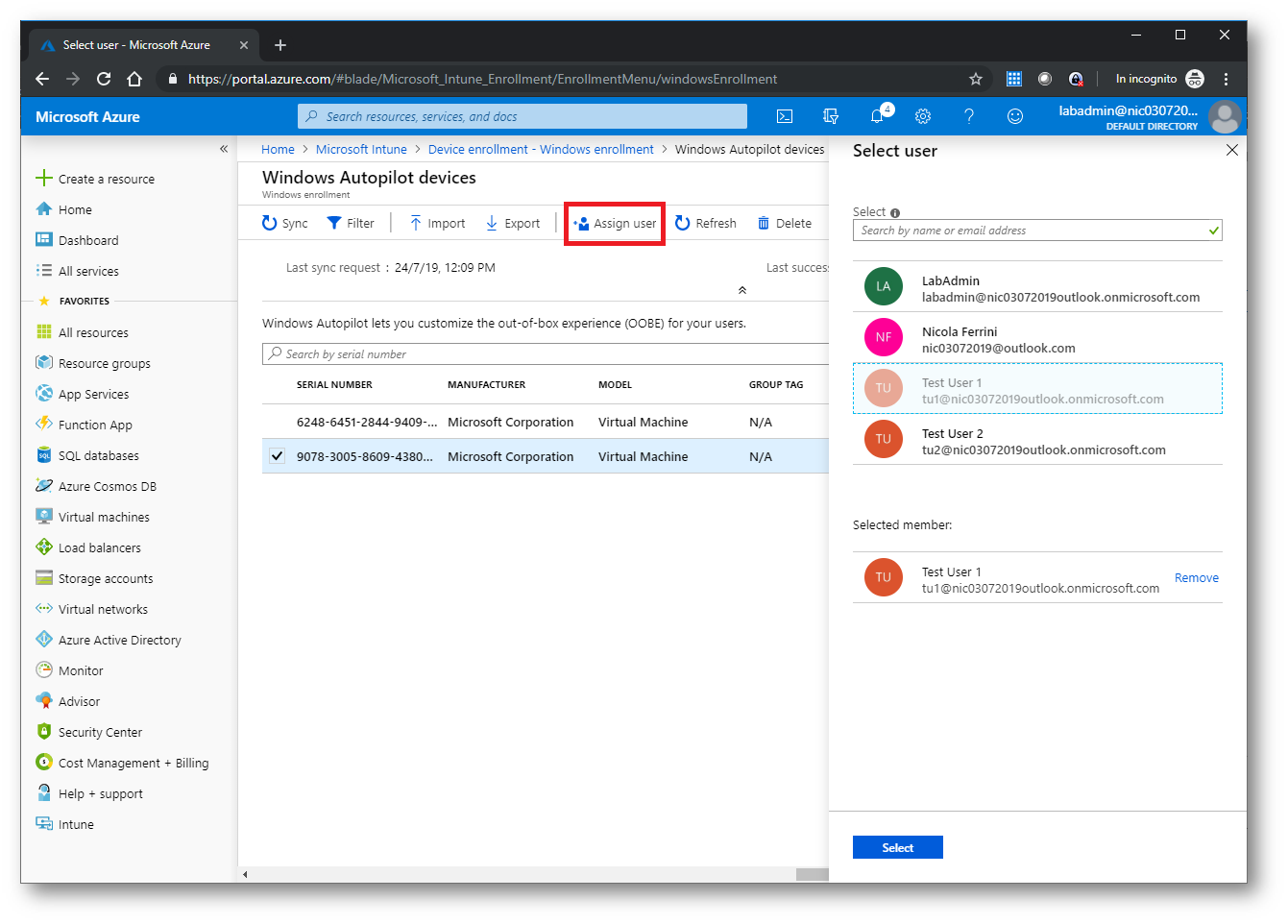This screenshot has height=924, width=1288.
Task: Click the Intune icon in sidebar
Action: coord(44,823)
